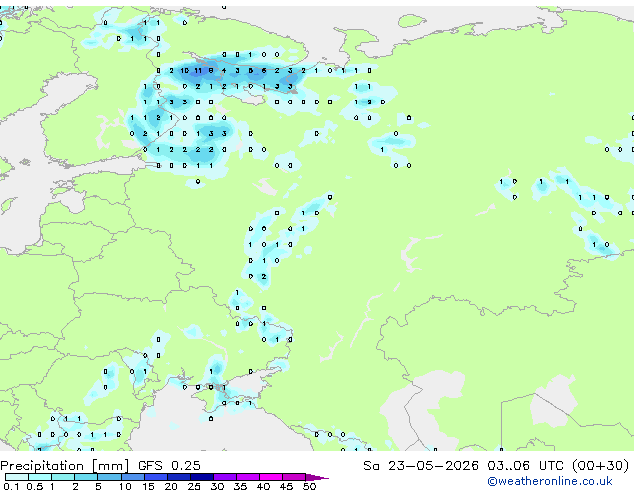Image resolution: width=634 pixels, height=490 pixels.
Task: Select the 45 mm legend color swatch
Action: coord(294,477)
